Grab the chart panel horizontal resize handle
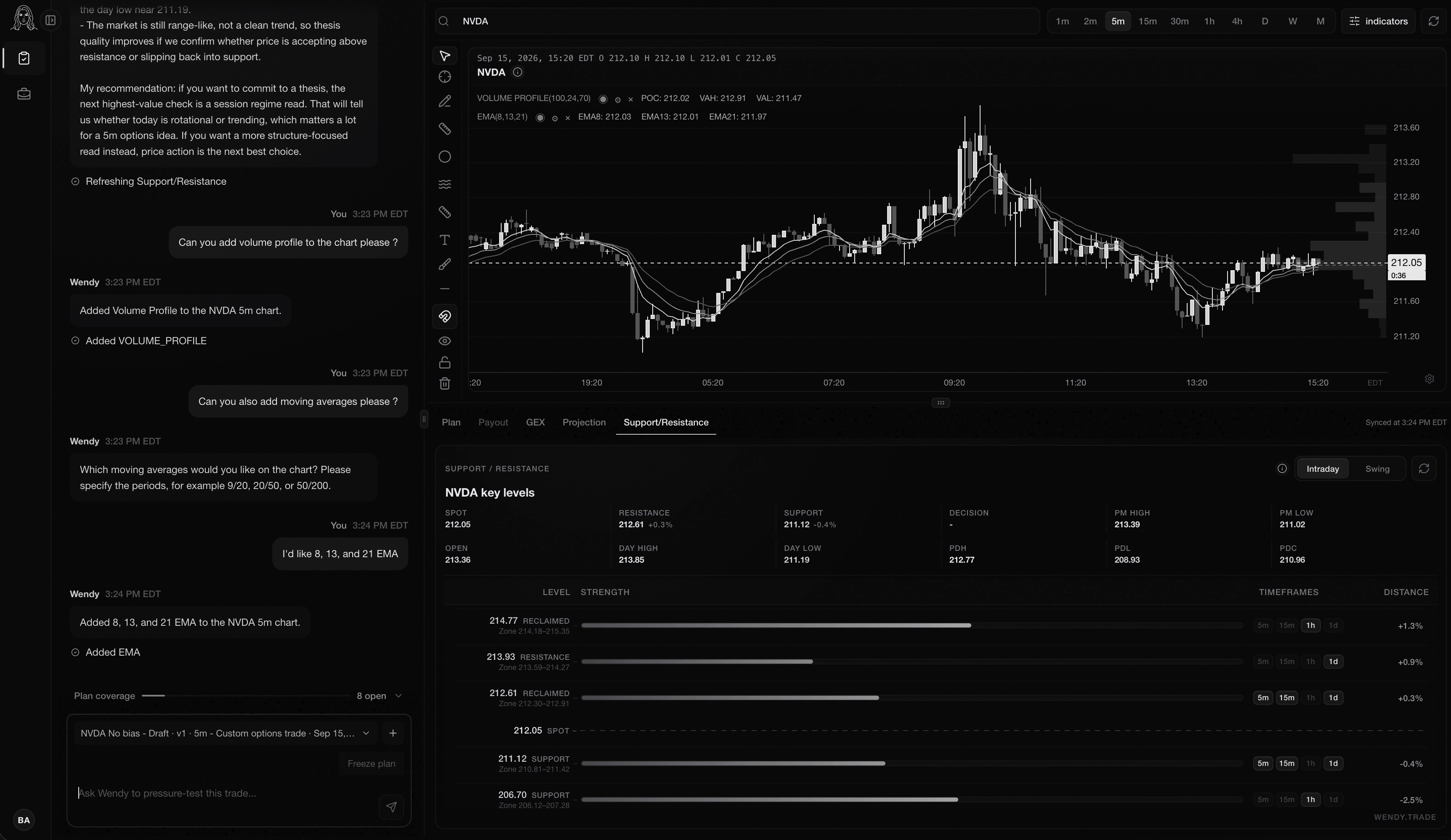Image resolution: width=1451 pixels, height=840 pixels. (x=940, y=402)
